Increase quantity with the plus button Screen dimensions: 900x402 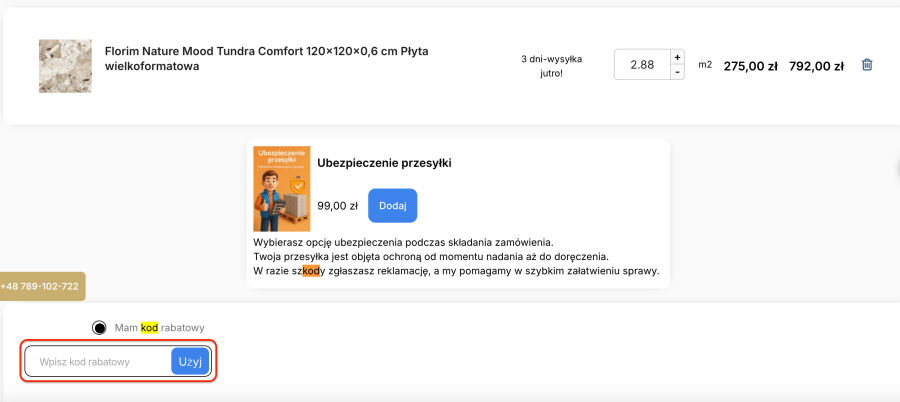(677, 57)
